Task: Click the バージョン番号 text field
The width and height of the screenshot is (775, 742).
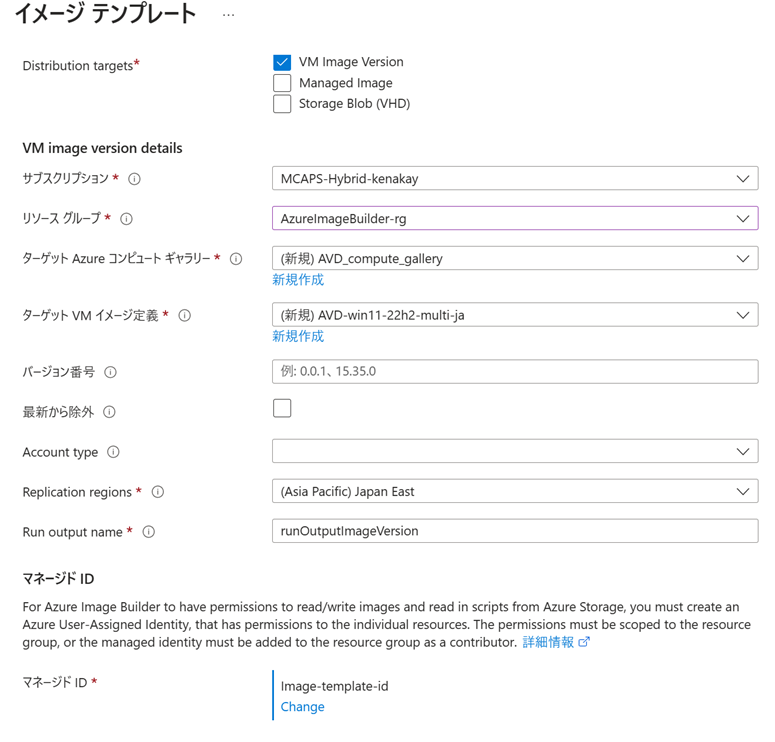Action: point(514,371)
